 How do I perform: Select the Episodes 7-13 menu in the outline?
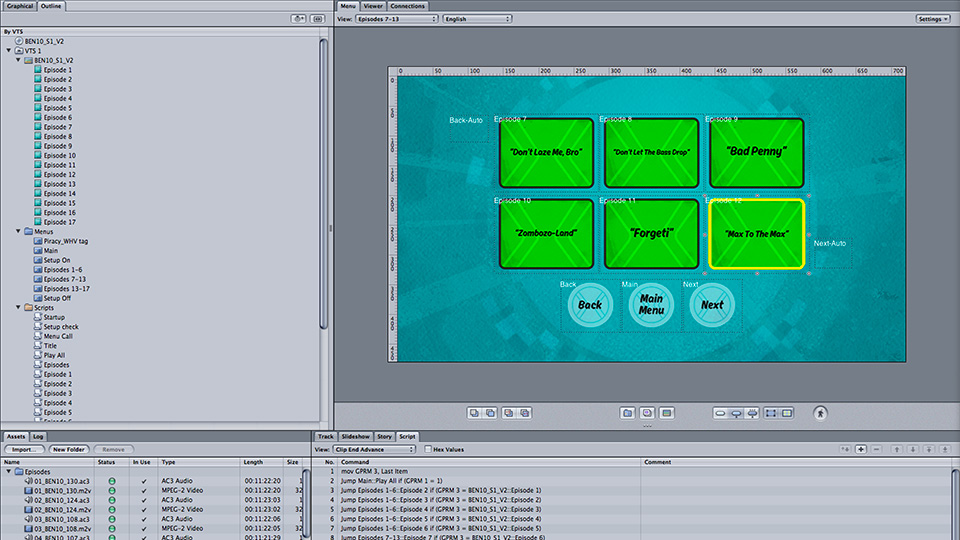tap(64, 279)
